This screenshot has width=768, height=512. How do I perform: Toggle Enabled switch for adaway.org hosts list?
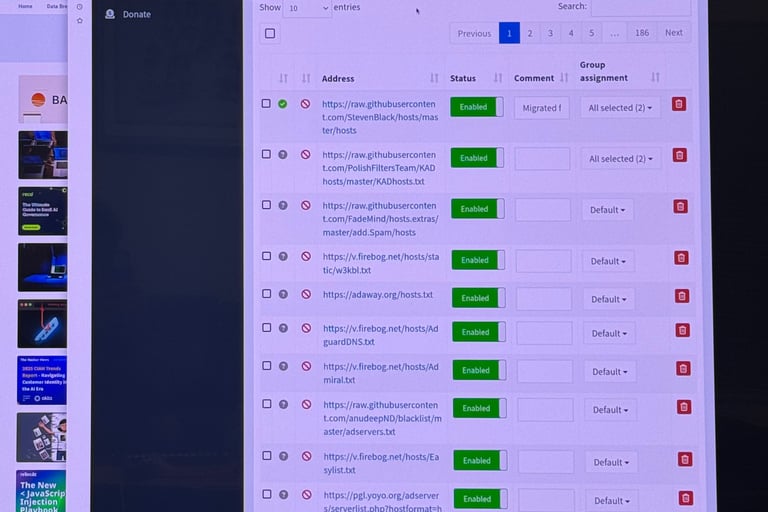click(479, 298)
